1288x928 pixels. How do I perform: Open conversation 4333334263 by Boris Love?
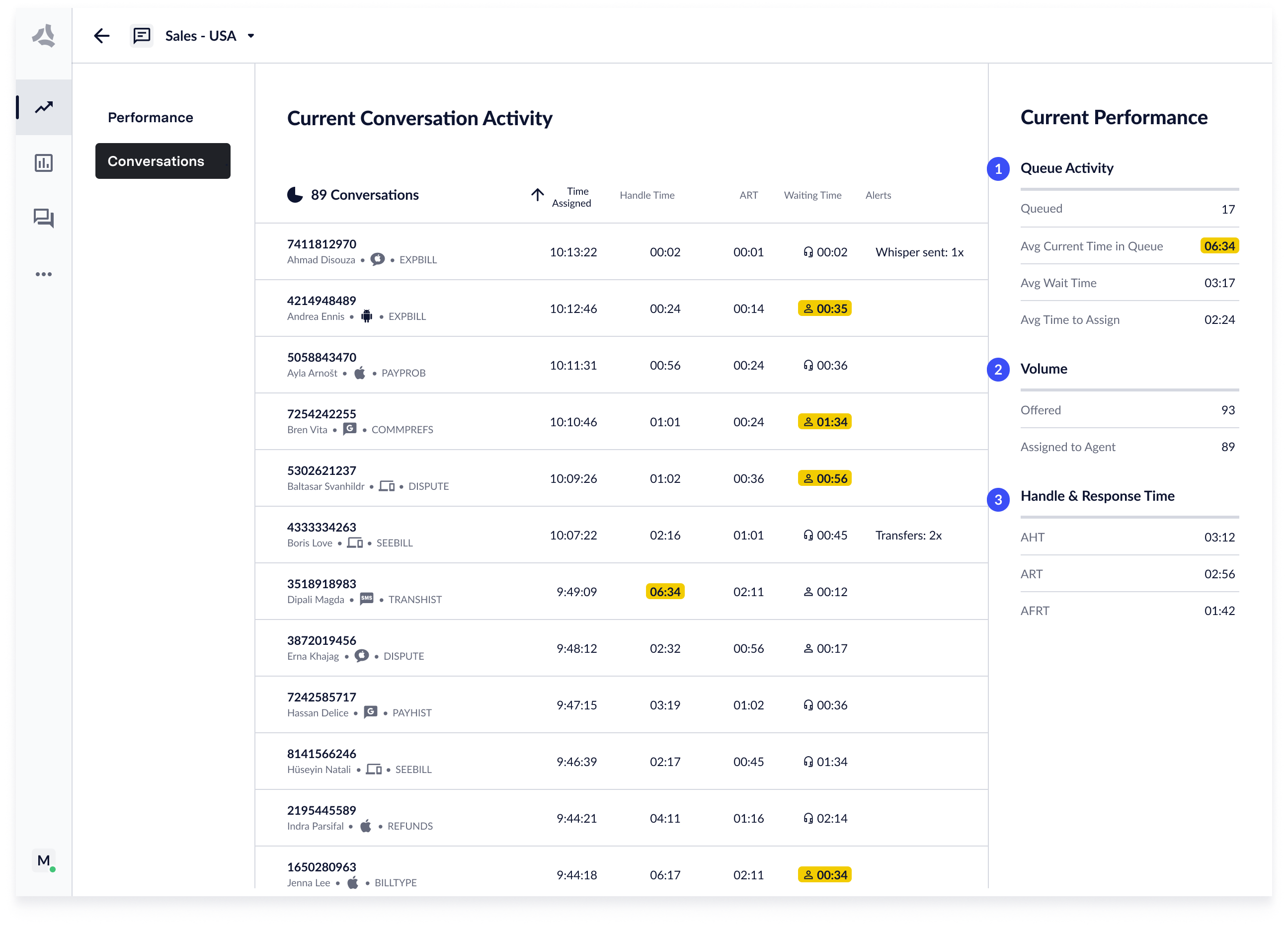[322, 528]
